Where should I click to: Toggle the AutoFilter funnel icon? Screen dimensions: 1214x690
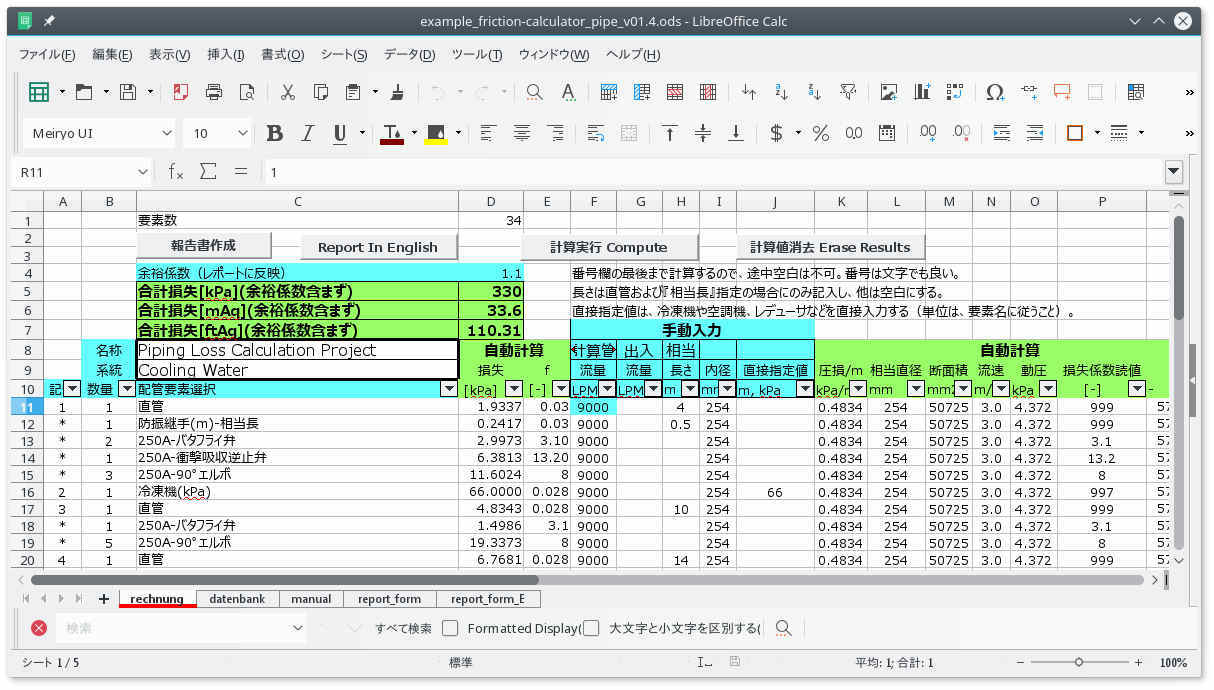click(x=847, y=92)
